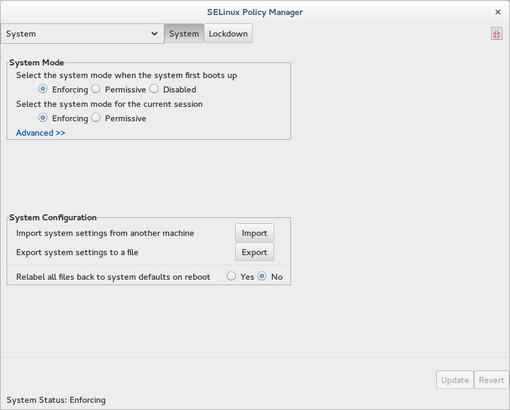Click the System Status: Enforcing label
Image resolution: width=510 pixels, height=410 pixels.
pos(56,400)
